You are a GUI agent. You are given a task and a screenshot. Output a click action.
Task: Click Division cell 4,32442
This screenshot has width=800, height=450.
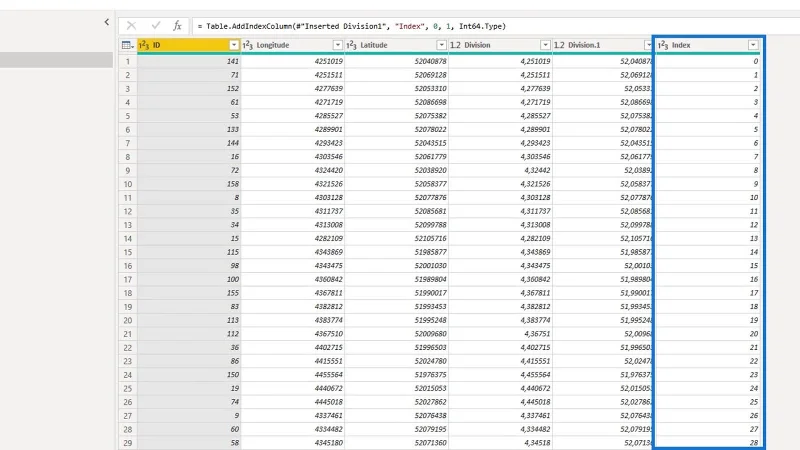click(500, 170)
